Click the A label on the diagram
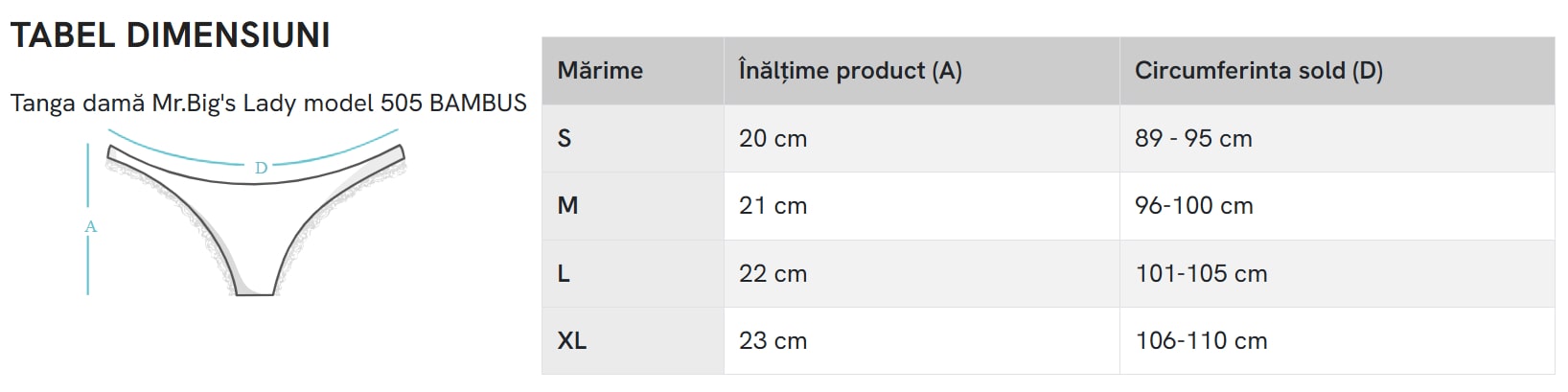 91,227
